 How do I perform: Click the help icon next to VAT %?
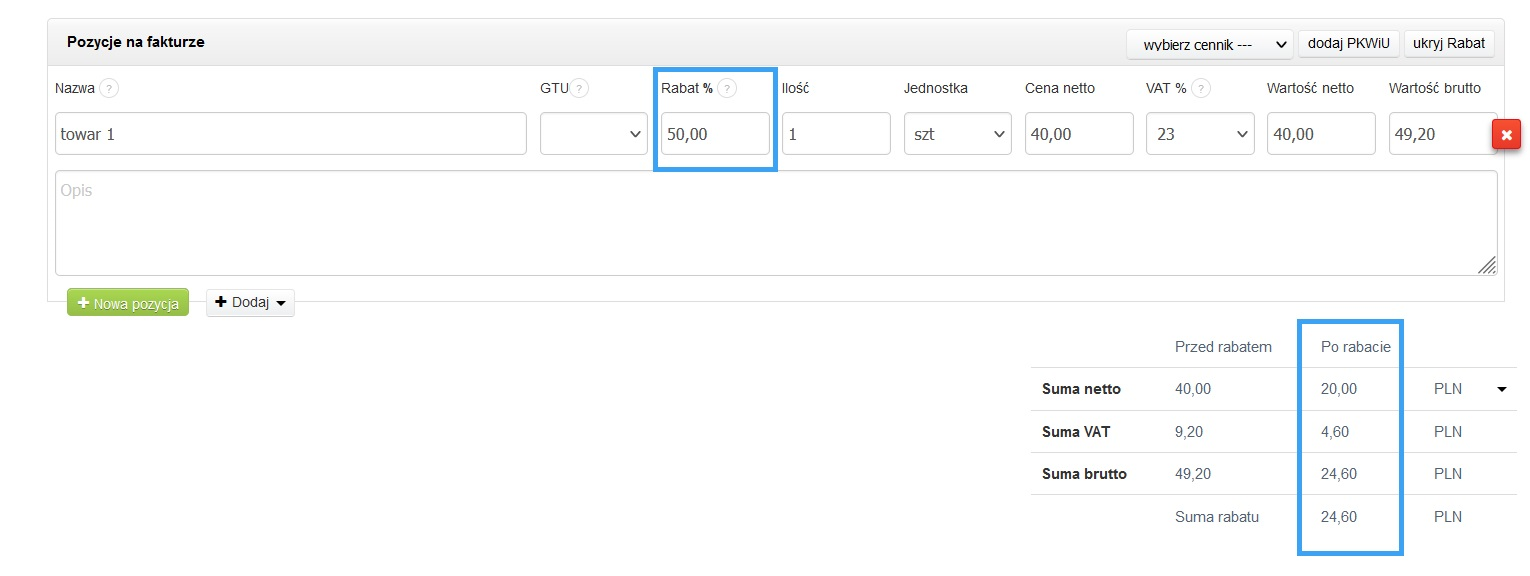point(1201,88)
